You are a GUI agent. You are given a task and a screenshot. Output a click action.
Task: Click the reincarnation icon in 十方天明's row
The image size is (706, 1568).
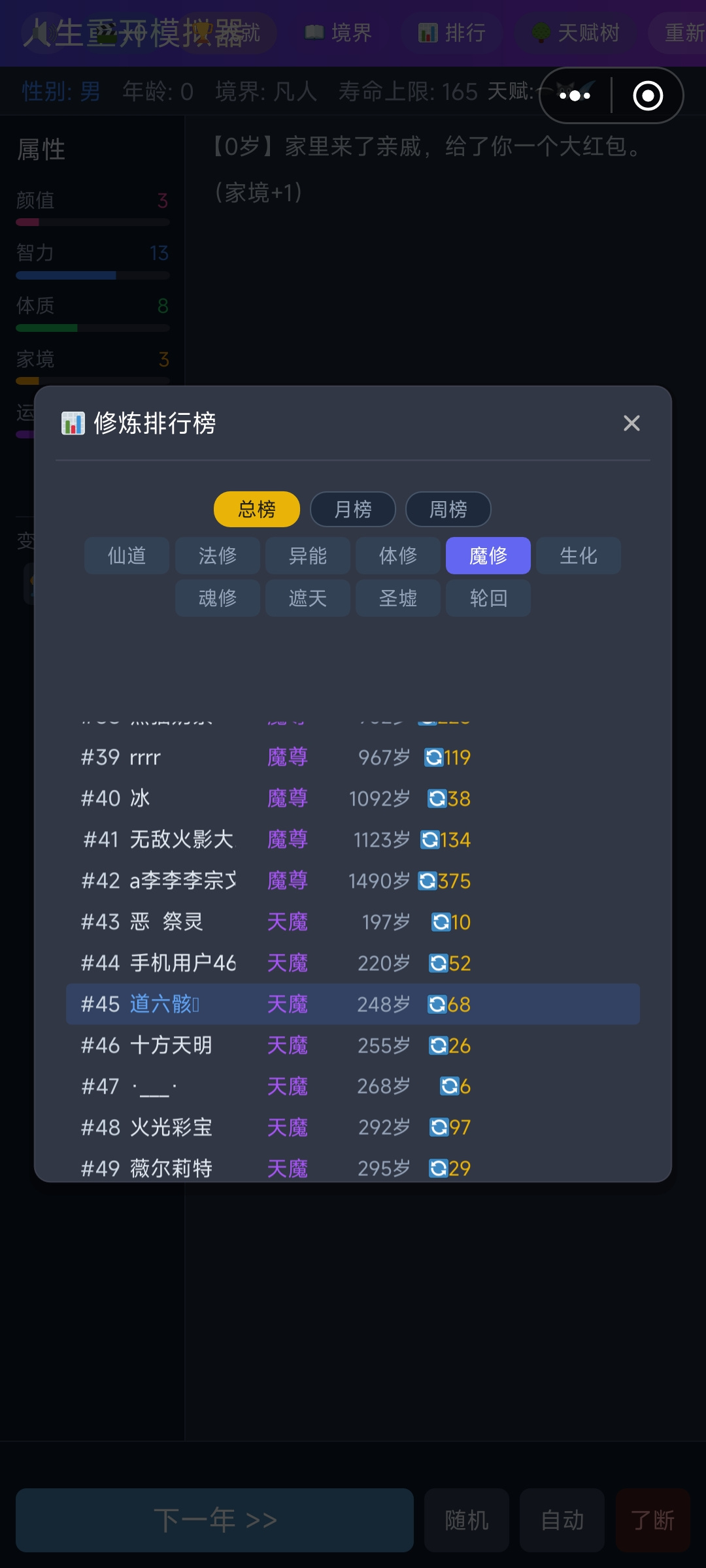tap(437, 1046)
